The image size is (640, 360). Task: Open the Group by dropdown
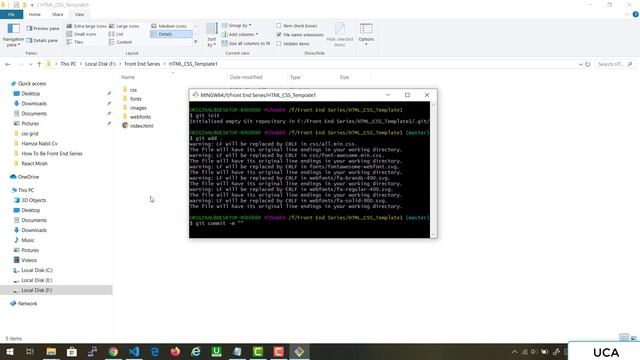[237, 25]
